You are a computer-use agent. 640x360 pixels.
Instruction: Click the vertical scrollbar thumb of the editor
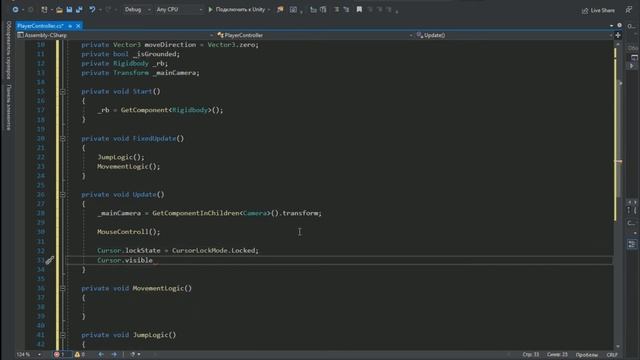tap(618, 137)
